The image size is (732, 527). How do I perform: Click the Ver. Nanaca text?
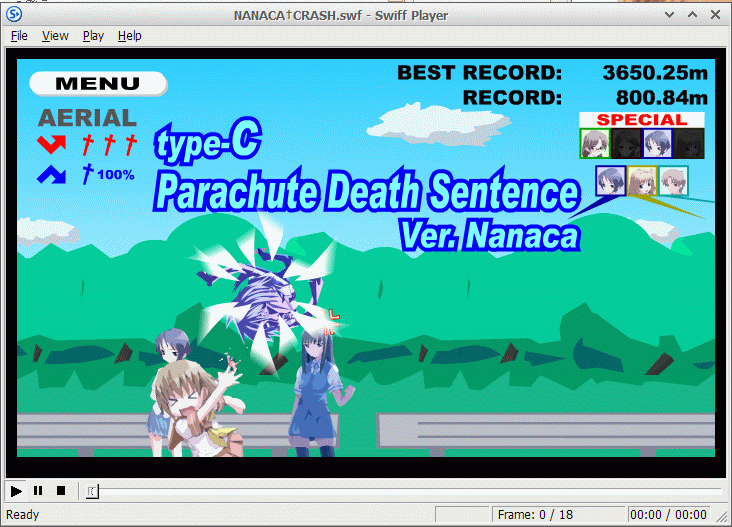(490, 234)
